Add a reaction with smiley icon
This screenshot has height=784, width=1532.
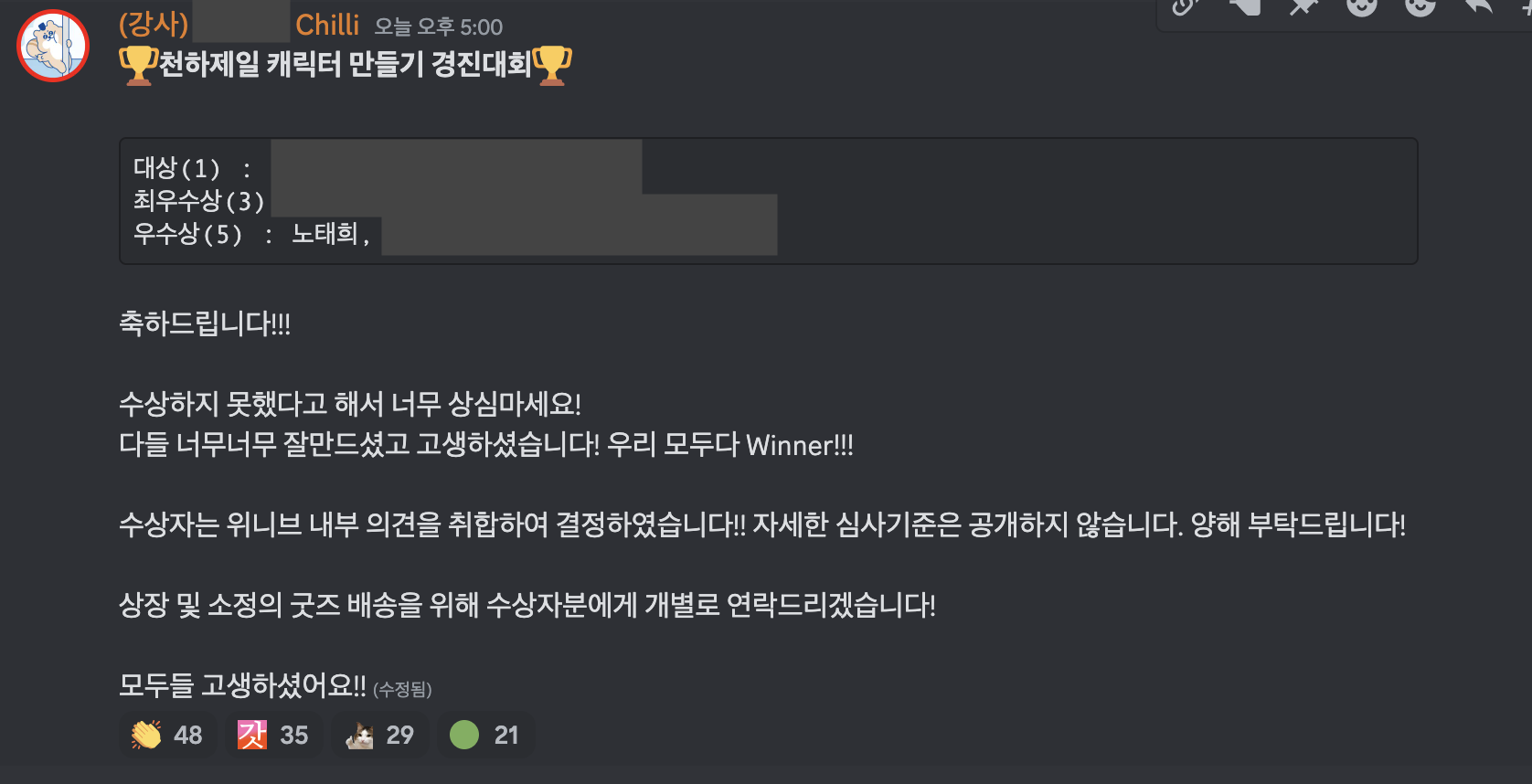1361,5
